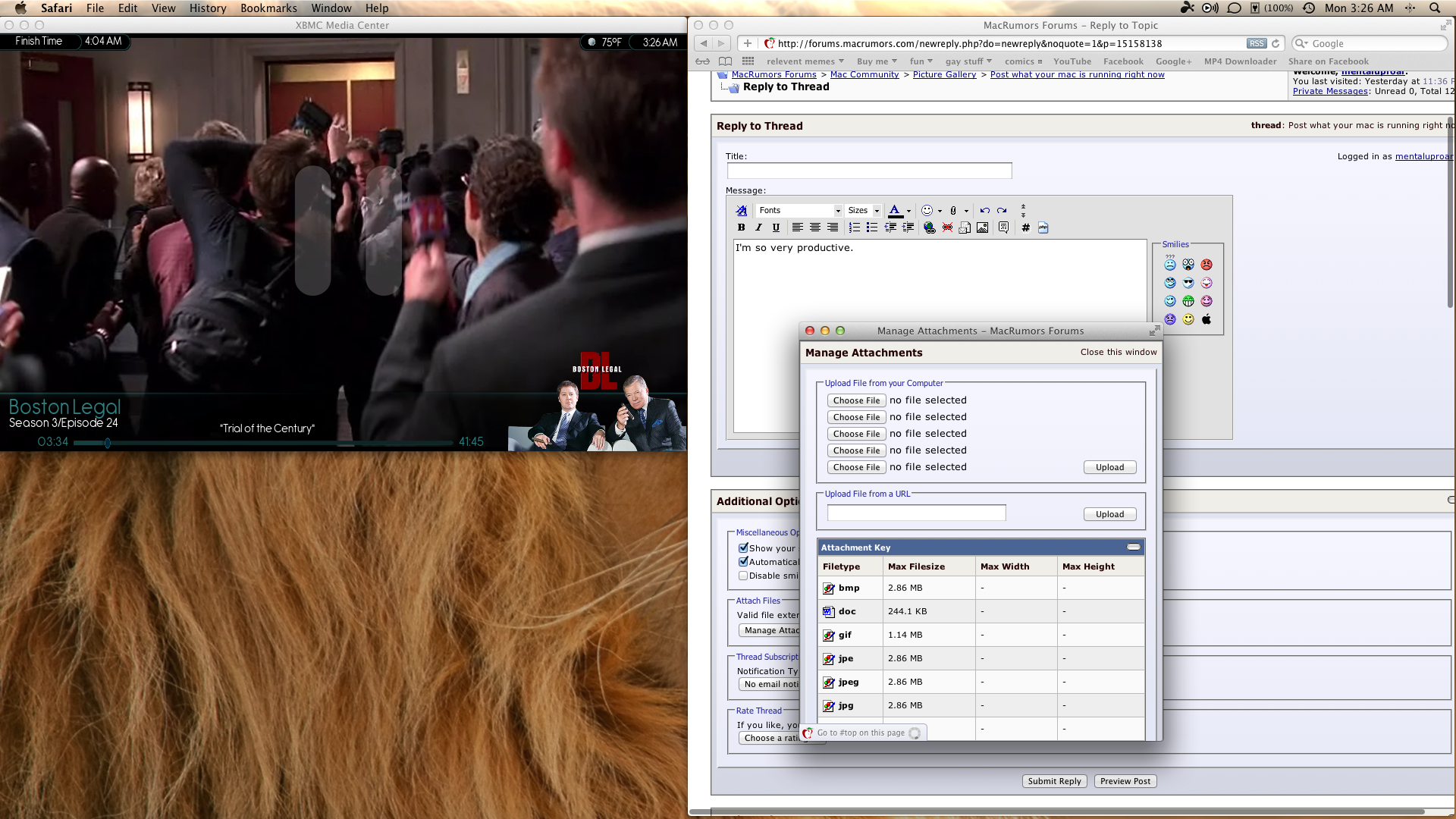Viewport: 1456px width, 819px height.
Task: Click the Insert Image icon
Action: (x=982, y=227)
